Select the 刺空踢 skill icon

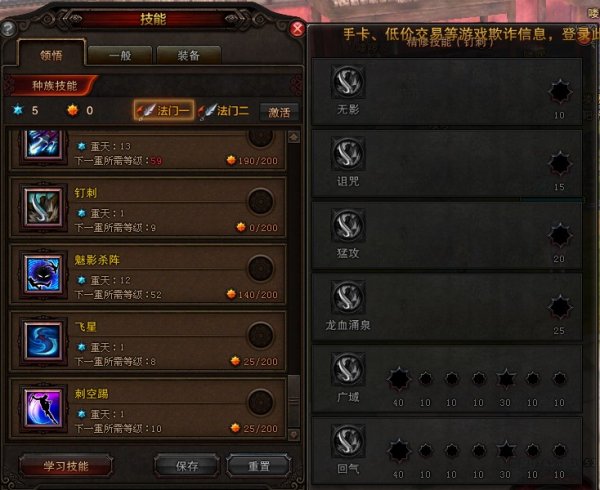pos(43,408)
